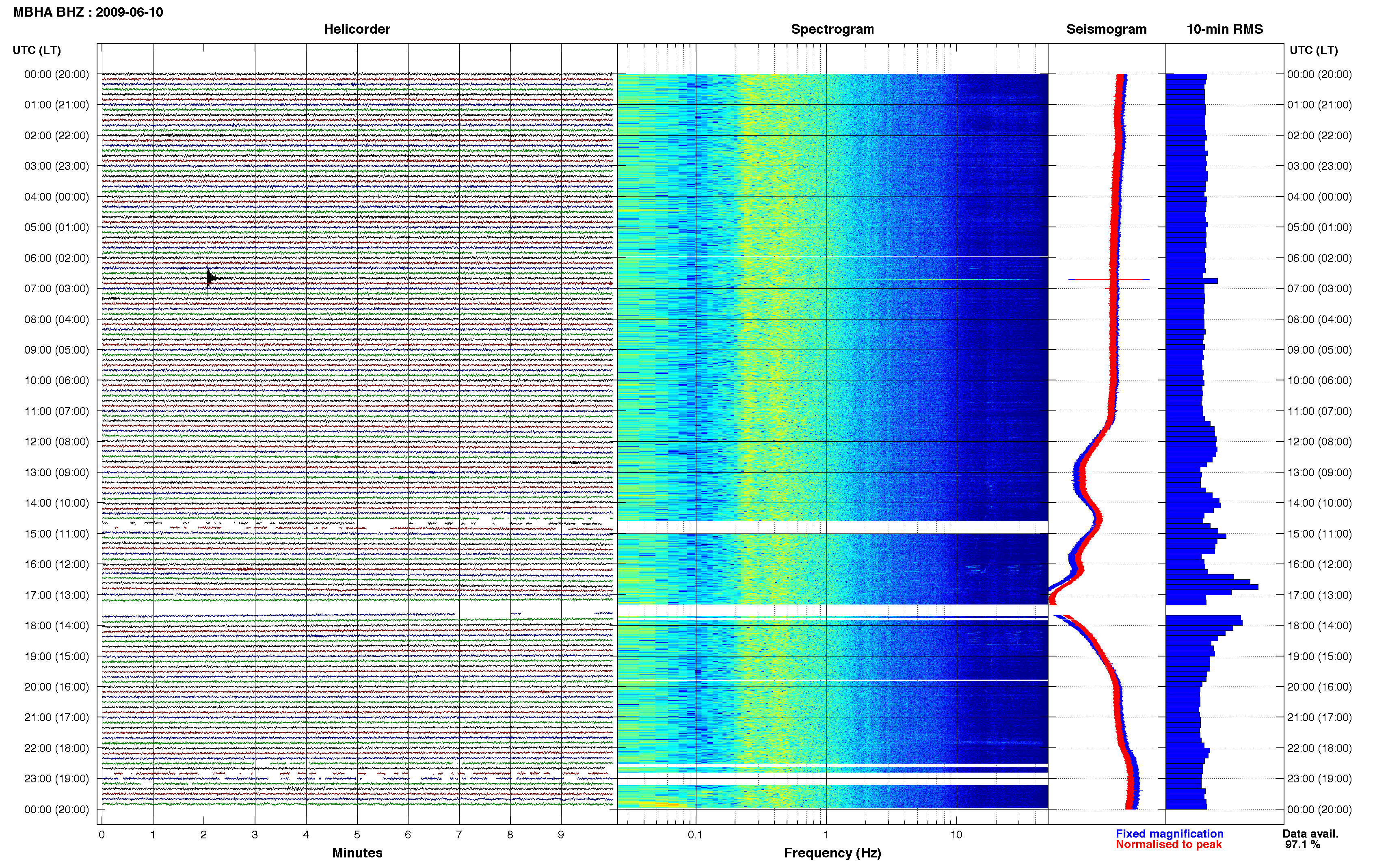This screenshot has width=1388, height=868.
Task: Click helicorder minute tick '9'
Action: [x=561, y=835]
